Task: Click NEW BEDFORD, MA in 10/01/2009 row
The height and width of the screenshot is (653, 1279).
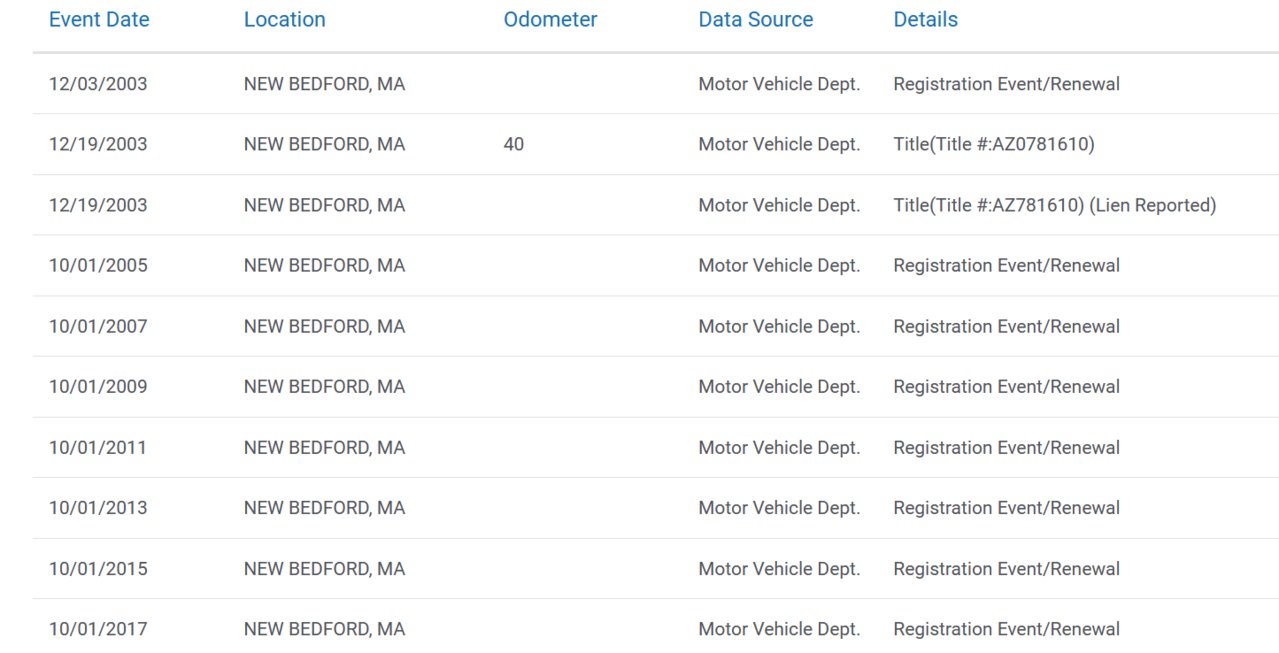Action: 325,387
